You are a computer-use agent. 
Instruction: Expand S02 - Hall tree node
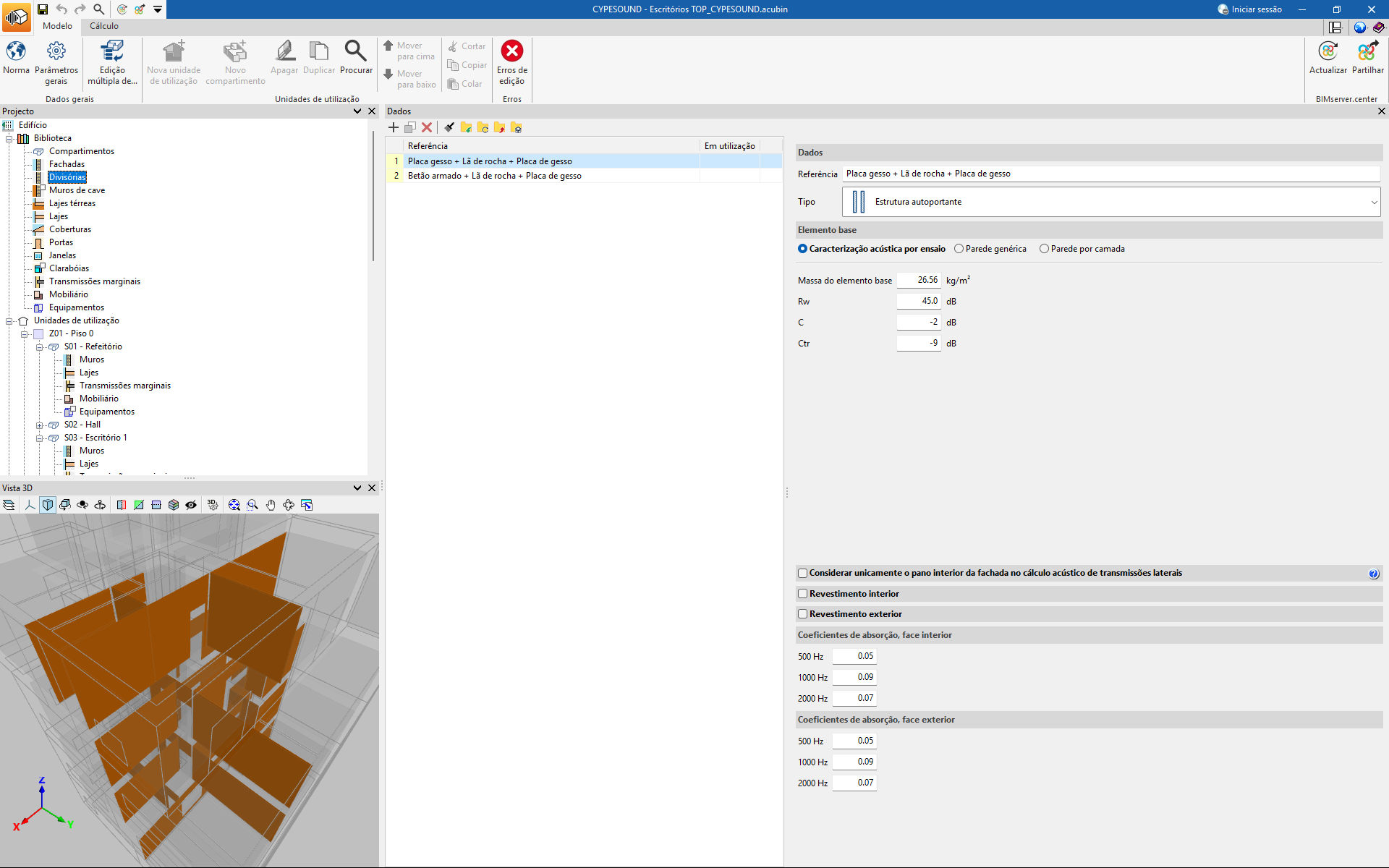pyautogui.click(x=40, y=425)
